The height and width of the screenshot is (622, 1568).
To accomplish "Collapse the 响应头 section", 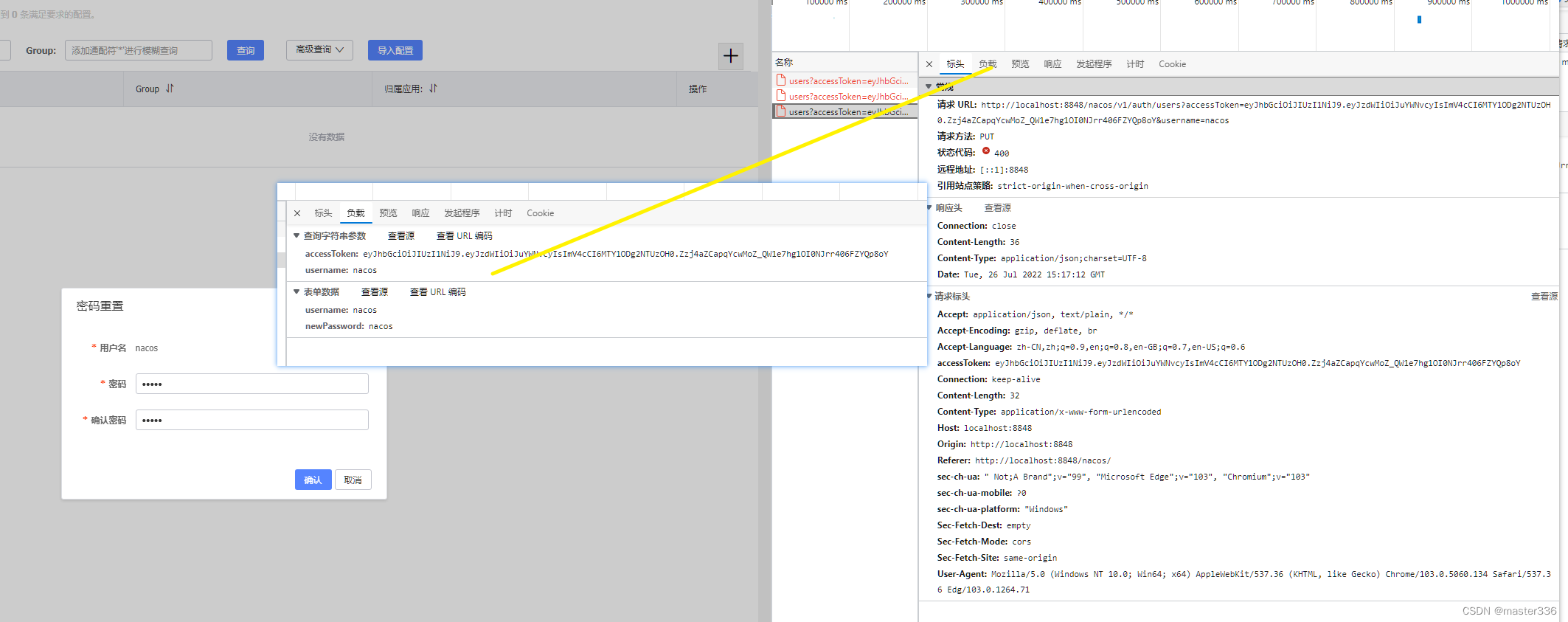I will click(x=929, y=208).
